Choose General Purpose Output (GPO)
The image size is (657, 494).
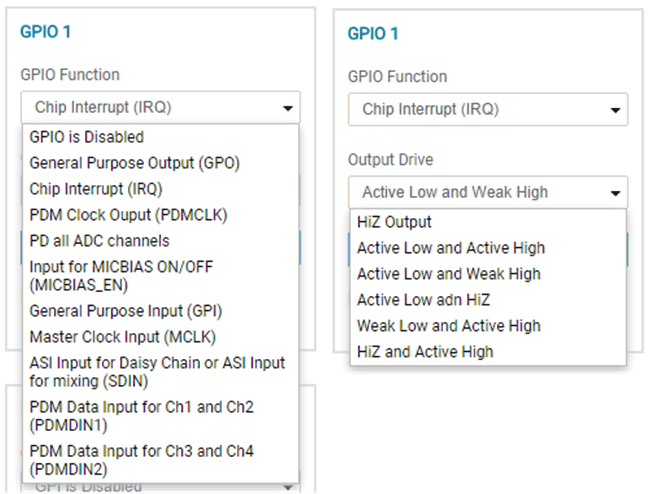[x=134, y=162]
